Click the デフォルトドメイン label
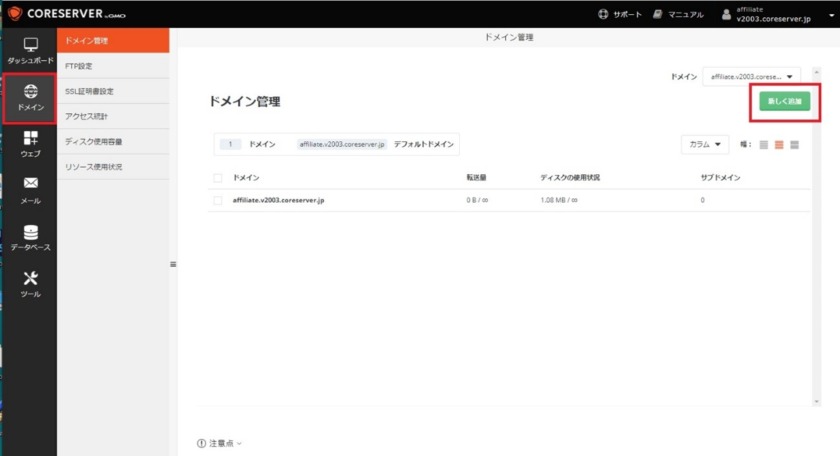Image resolution: width=840 pixels, height=456 pixels. [424, 144]
